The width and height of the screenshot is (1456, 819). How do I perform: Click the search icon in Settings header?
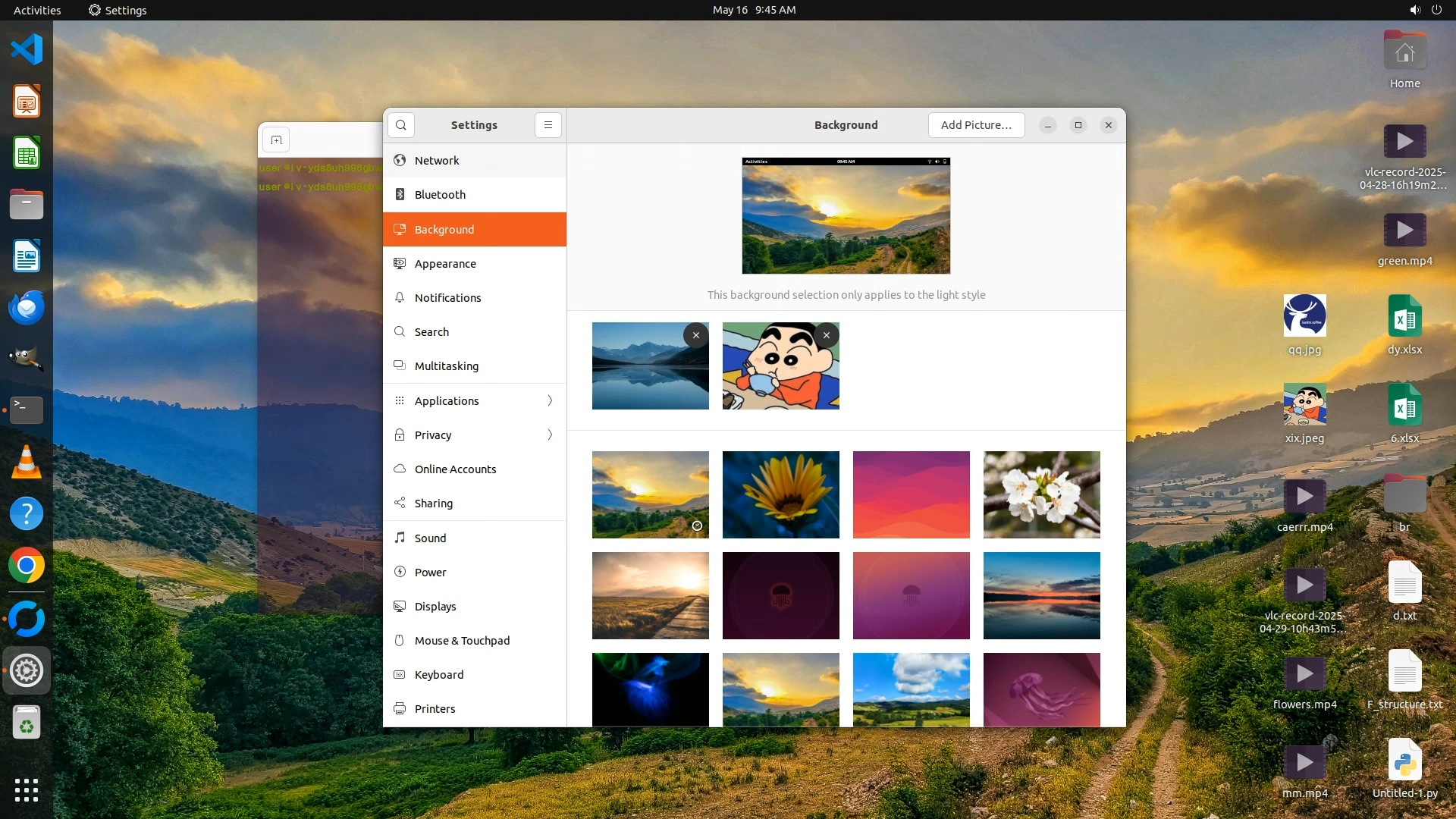click(400, 125)
